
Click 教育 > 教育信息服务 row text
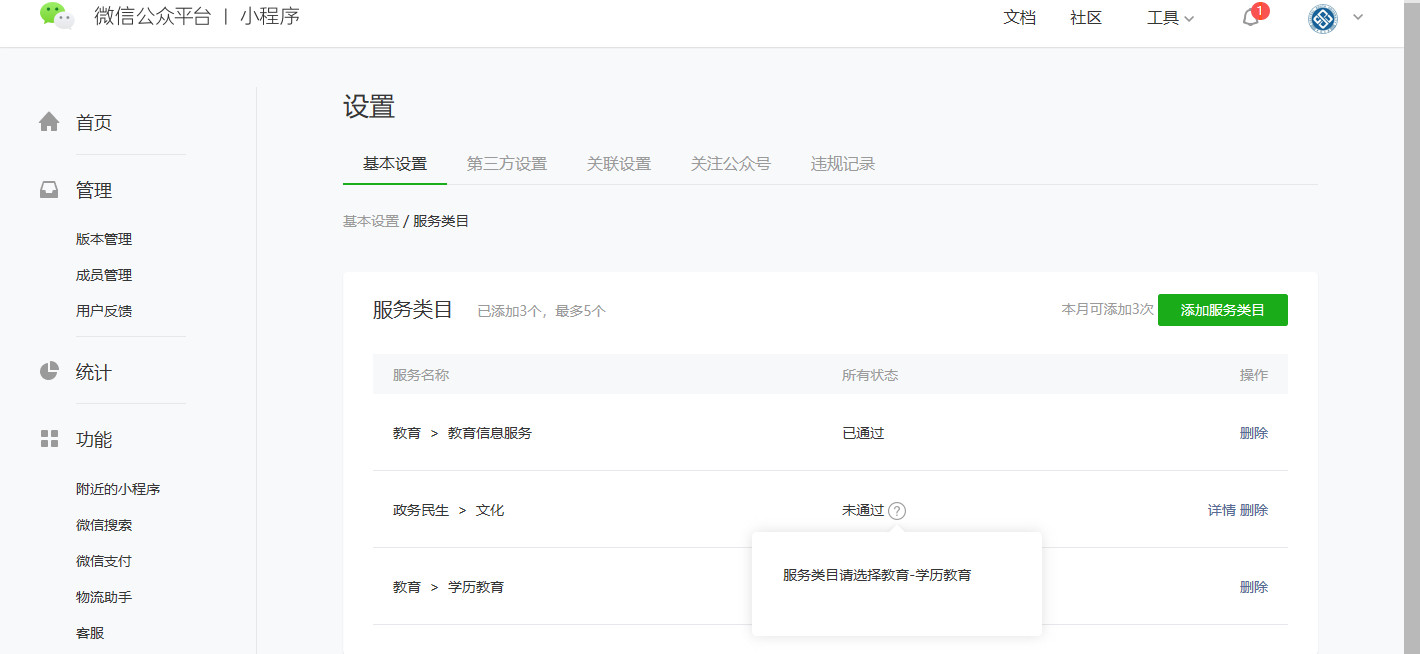click(462, 433)
